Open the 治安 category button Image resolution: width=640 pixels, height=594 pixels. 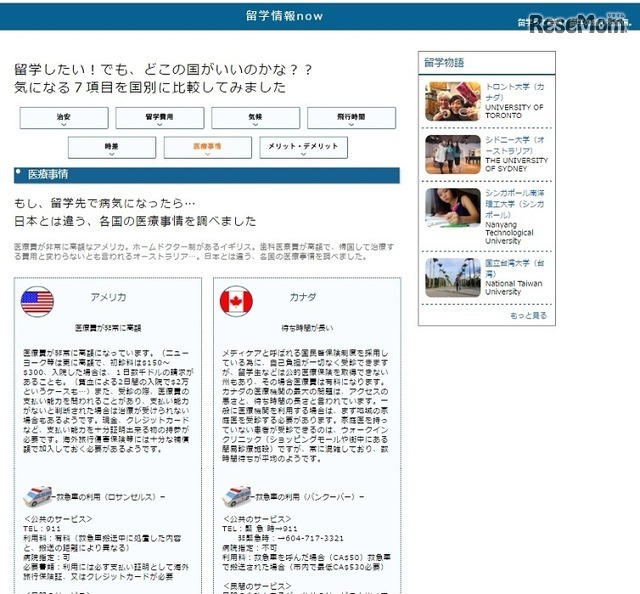tap(64, 118)
